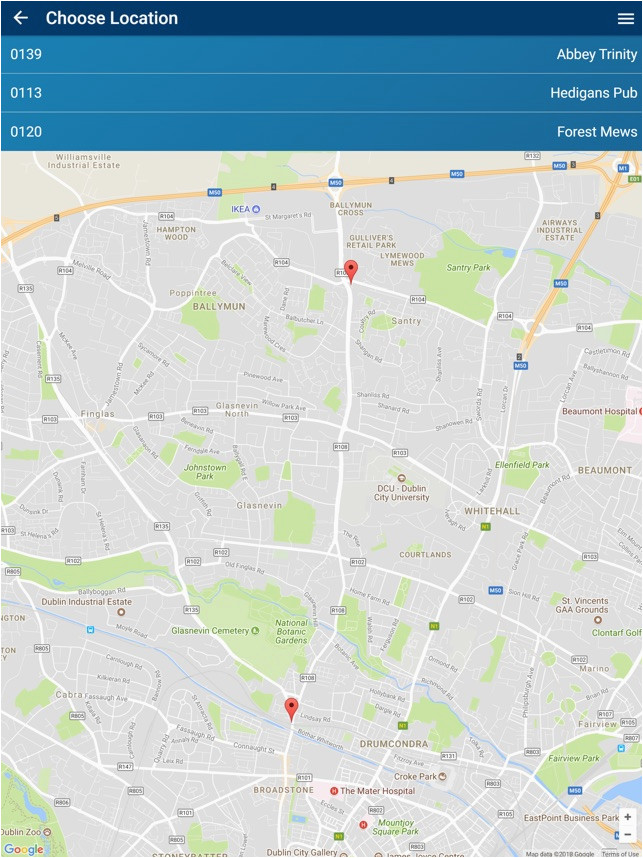This screenshot has height=858, width=643.
Task: Click St. Vincents GAA Grounds marker icon
Action: pyautogui.click(x=598, y=620)
